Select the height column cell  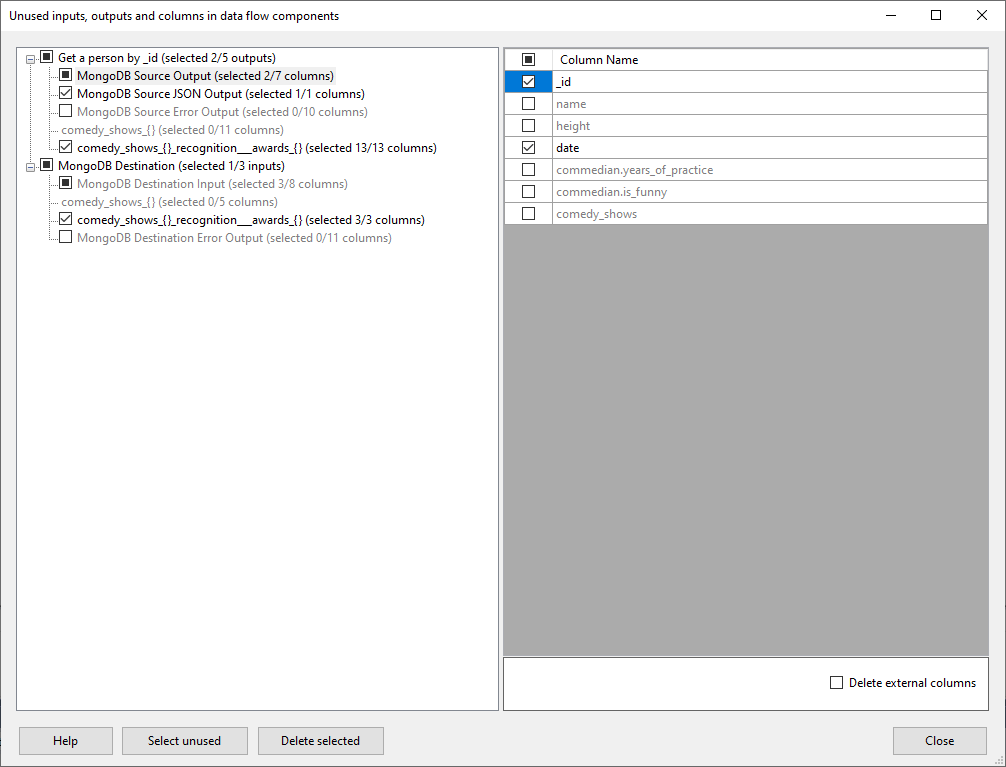[770, 125]
